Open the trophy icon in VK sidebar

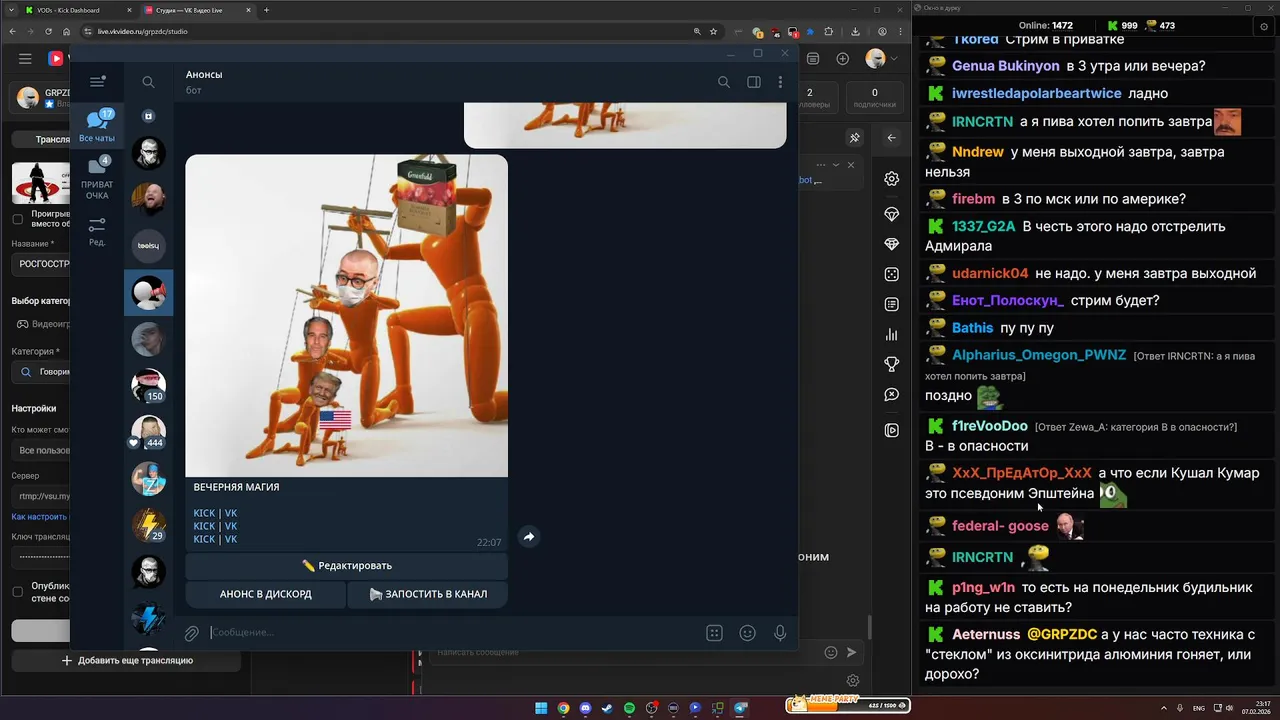coord(891,365)
